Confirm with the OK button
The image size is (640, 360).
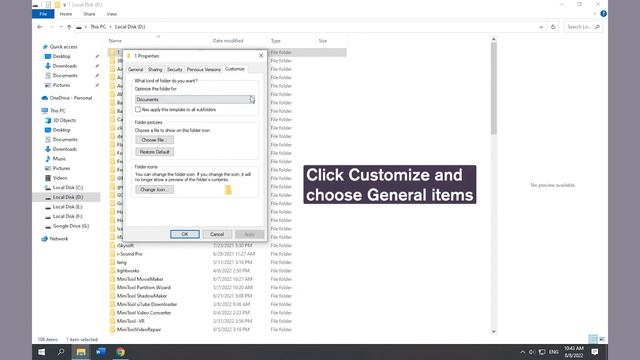[185, 234]
